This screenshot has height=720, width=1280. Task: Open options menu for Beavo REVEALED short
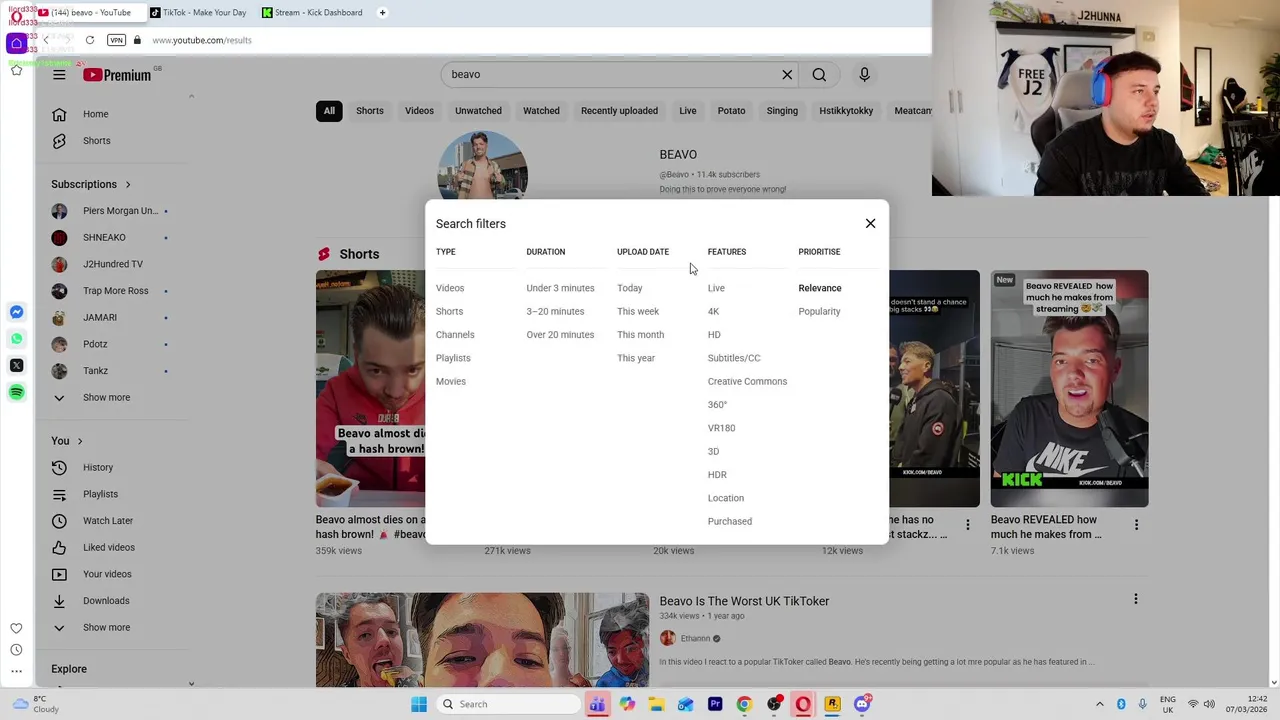(1136, 525)
